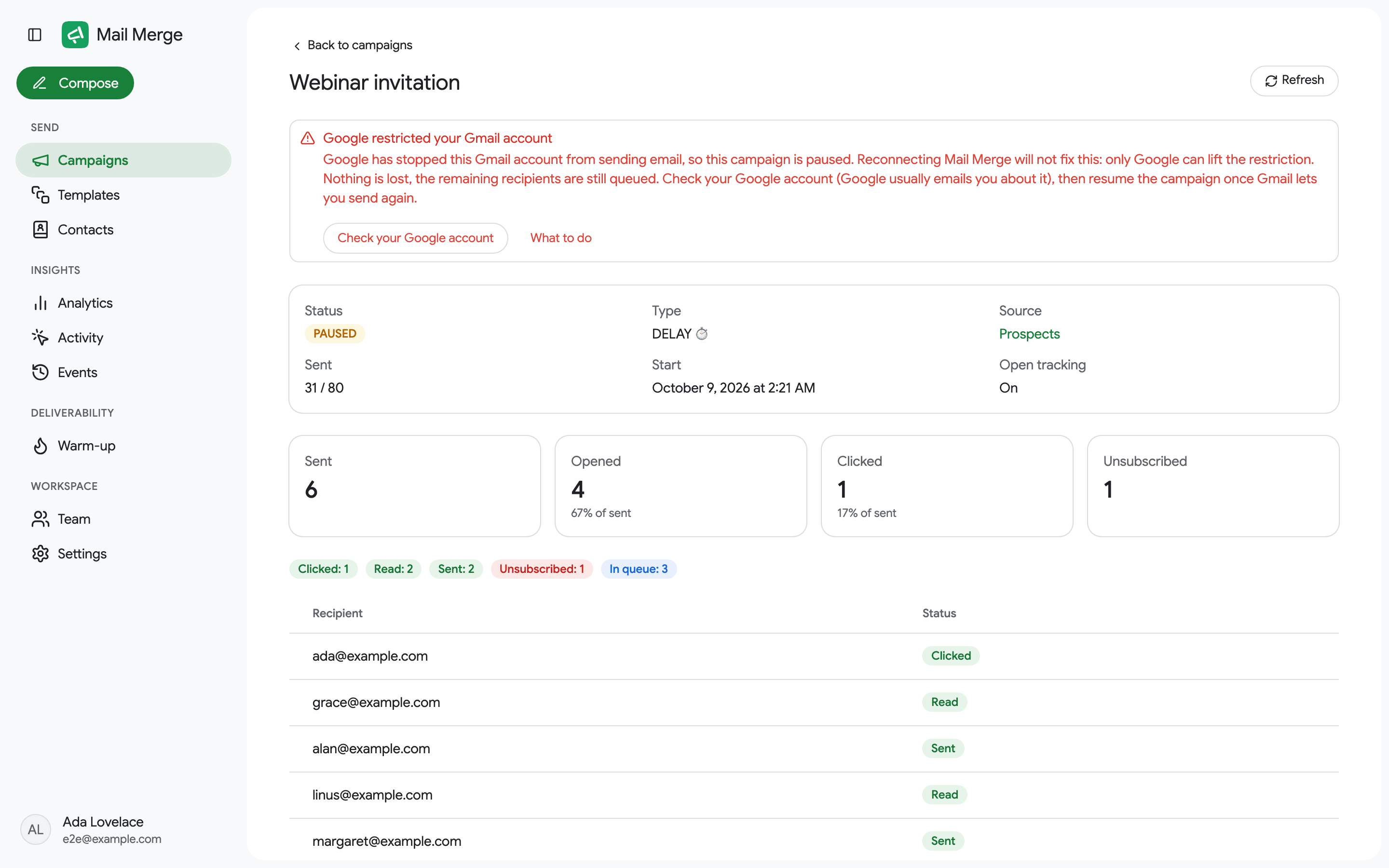This screenshot has width=1389, height=868.
Task: Click the Analytics bar chart icon
Action: (x=40, y=303)
